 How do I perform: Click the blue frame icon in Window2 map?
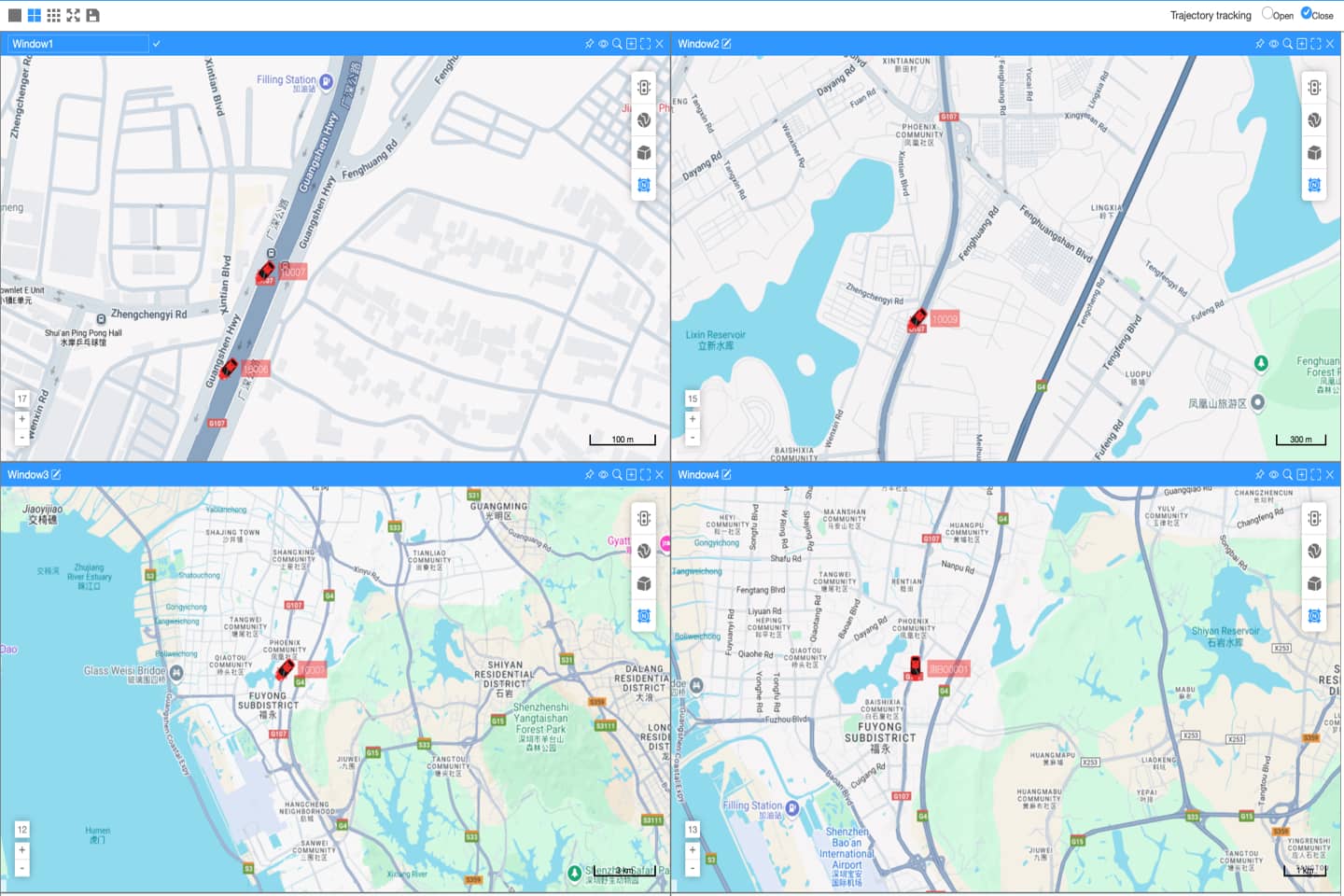tap(1314, 185)
